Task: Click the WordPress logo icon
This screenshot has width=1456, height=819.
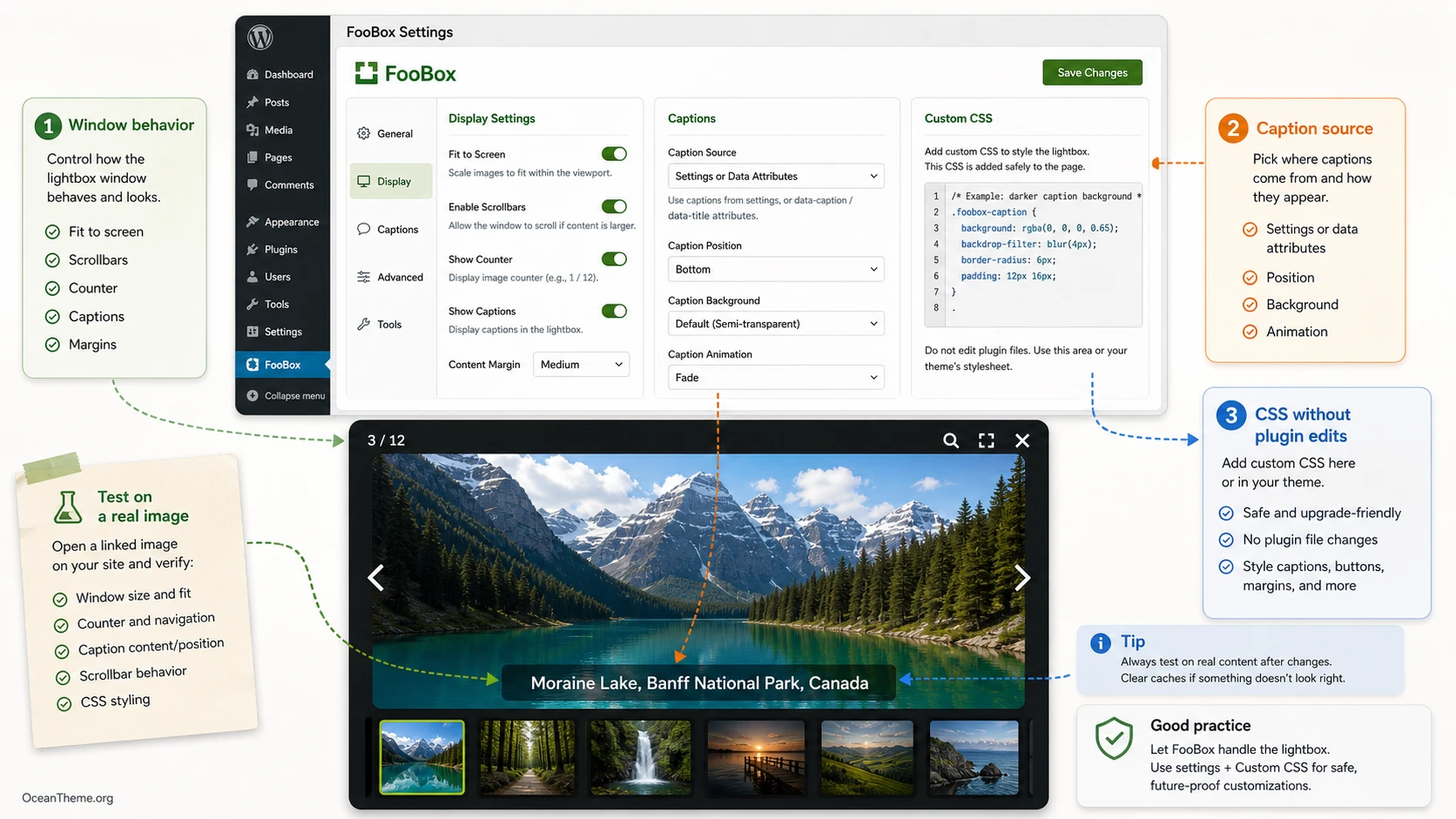Action: pyautogui.click(x=260, y=37)
